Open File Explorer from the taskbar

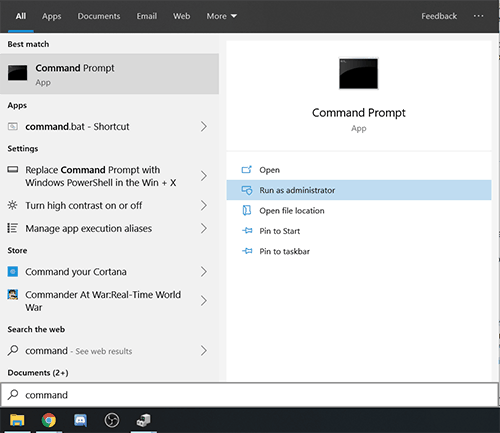[17, 420]
